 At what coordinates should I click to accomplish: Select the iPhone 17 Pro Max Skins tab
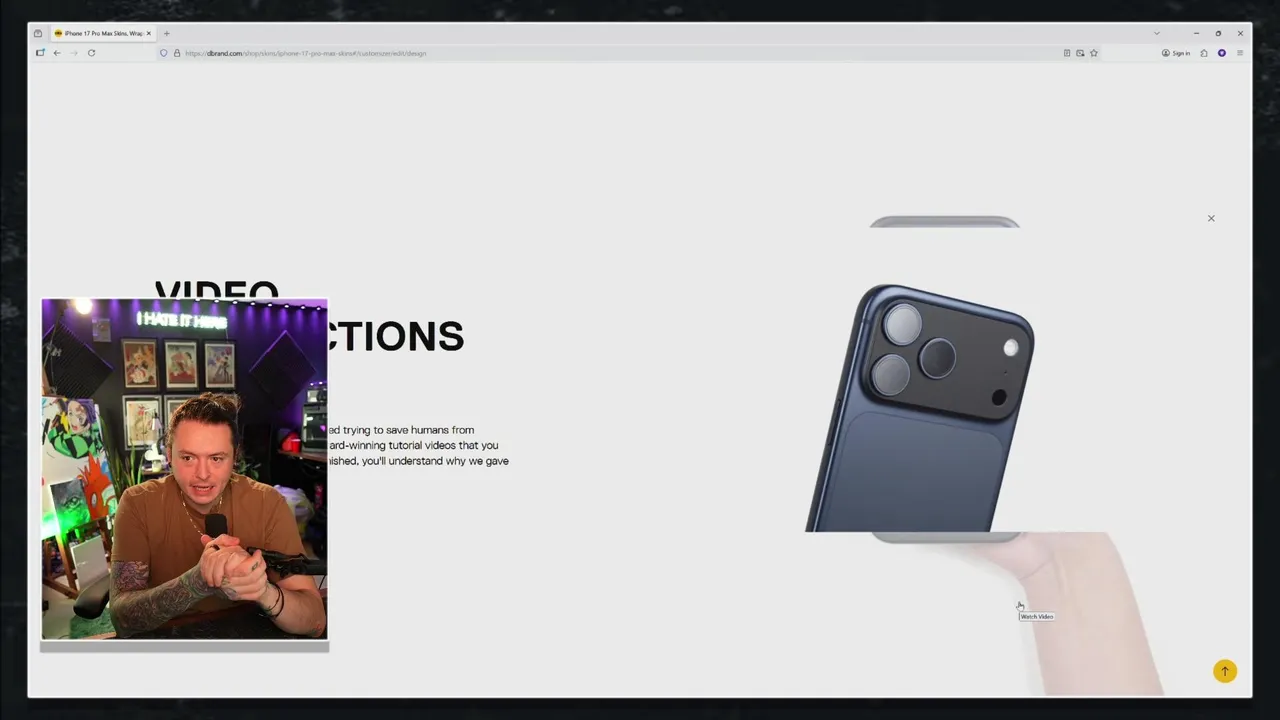(102, 33)
